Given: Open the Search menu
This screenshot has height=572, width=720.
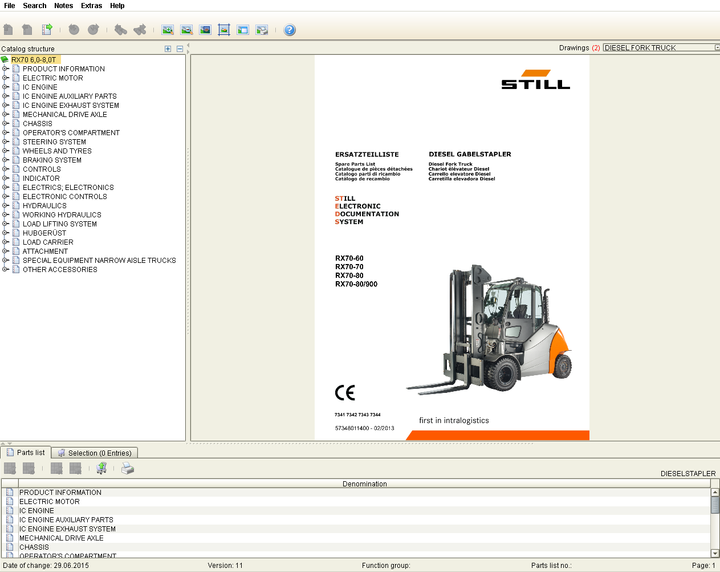Looking at the screenshot, I should pos(34,6).
